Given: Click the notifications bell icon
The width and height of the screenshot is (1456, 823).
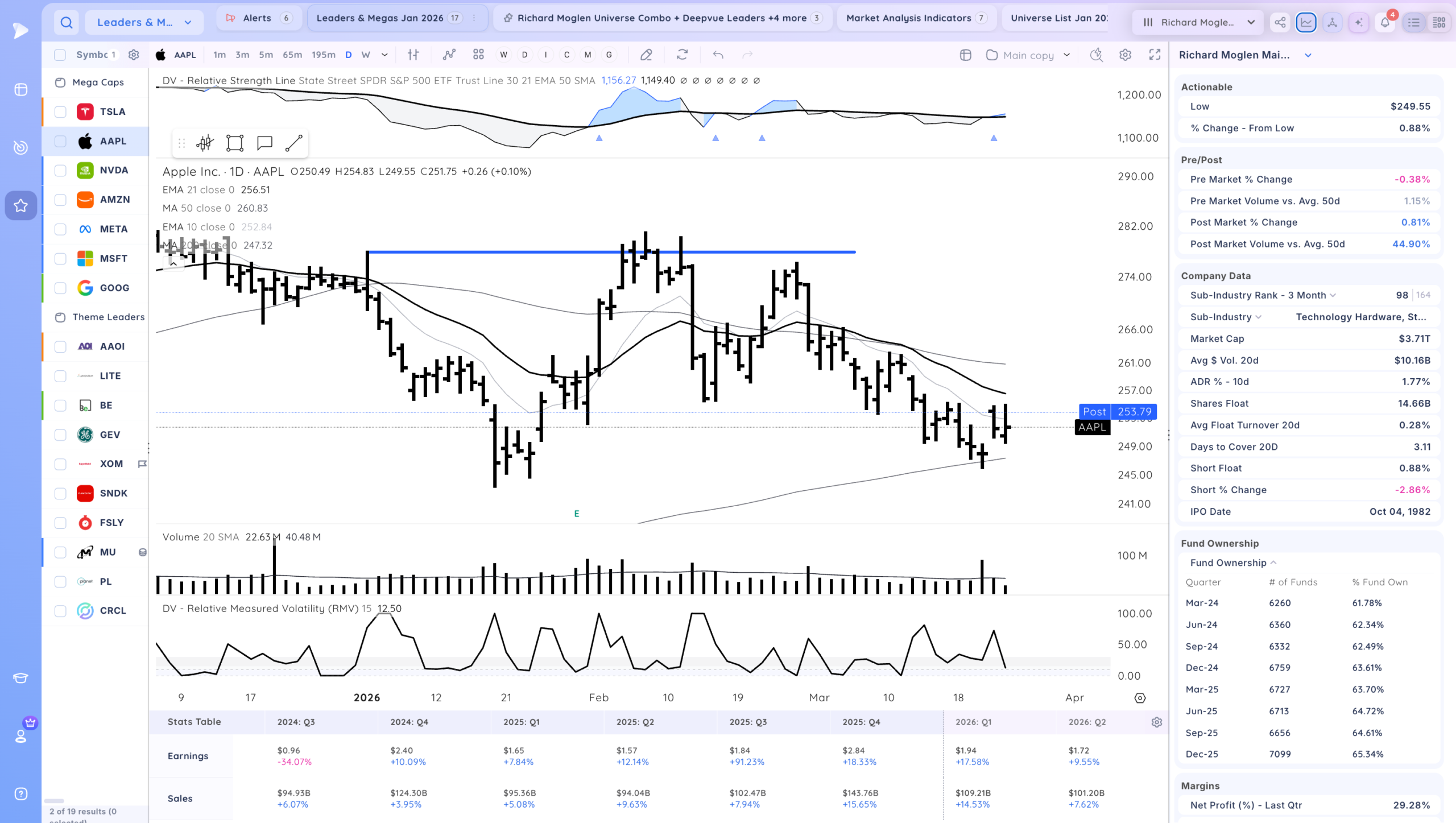Looking at the screenshot, I should coord(1385,23).
